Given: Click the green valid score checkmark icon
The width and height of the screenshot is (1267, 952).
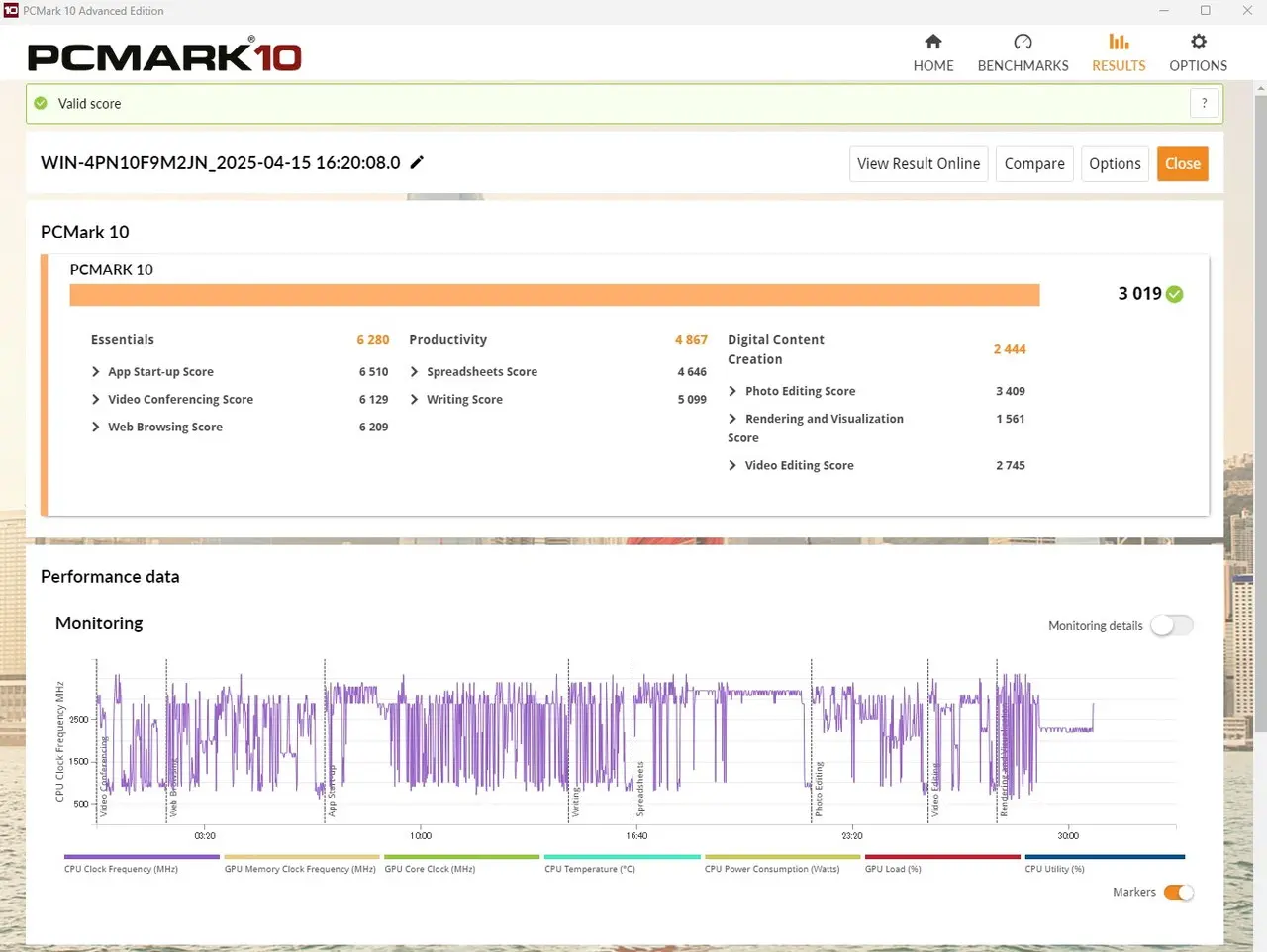Looking at the screenshot, I should tap(41, 103).
